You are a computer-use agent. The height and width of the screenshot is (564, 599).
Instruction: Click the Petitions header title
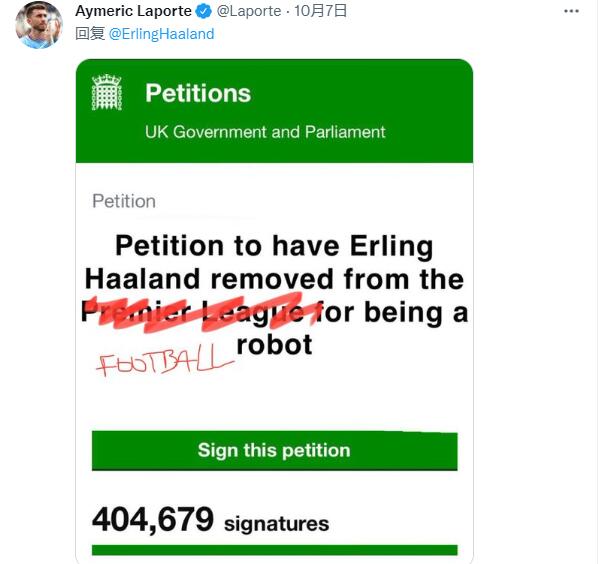[x=198, y=93]
